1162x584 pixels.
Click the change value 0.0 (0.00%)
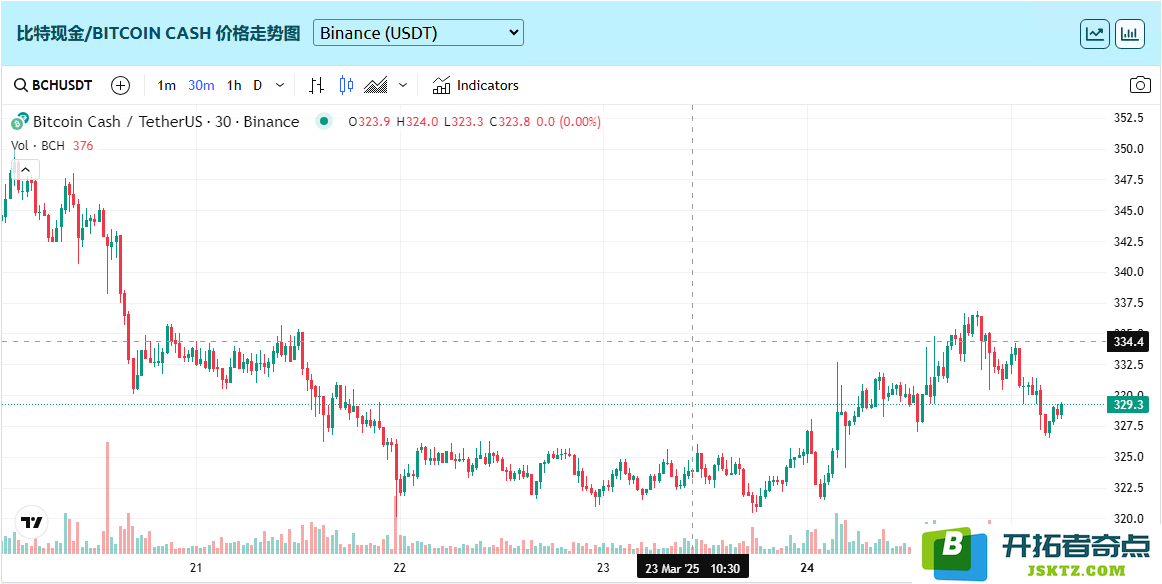(568, 122)
